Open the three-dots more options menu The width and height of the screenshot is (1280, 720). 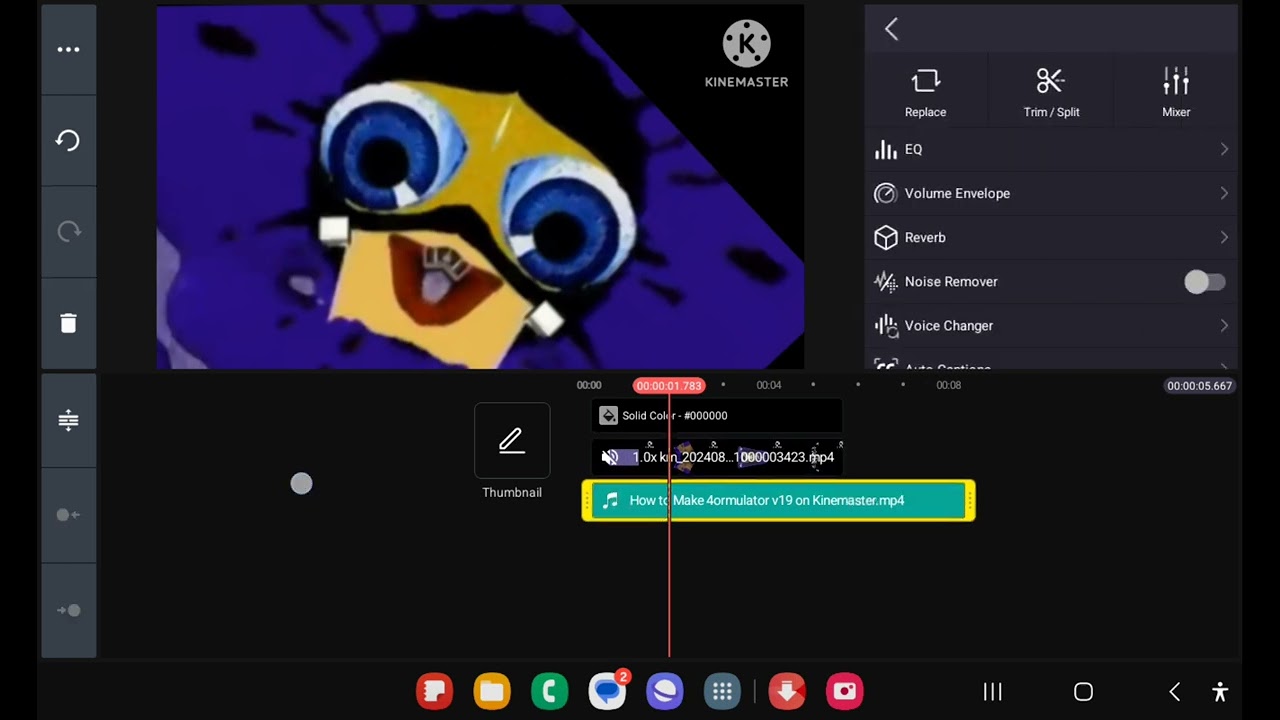(68, 49)
